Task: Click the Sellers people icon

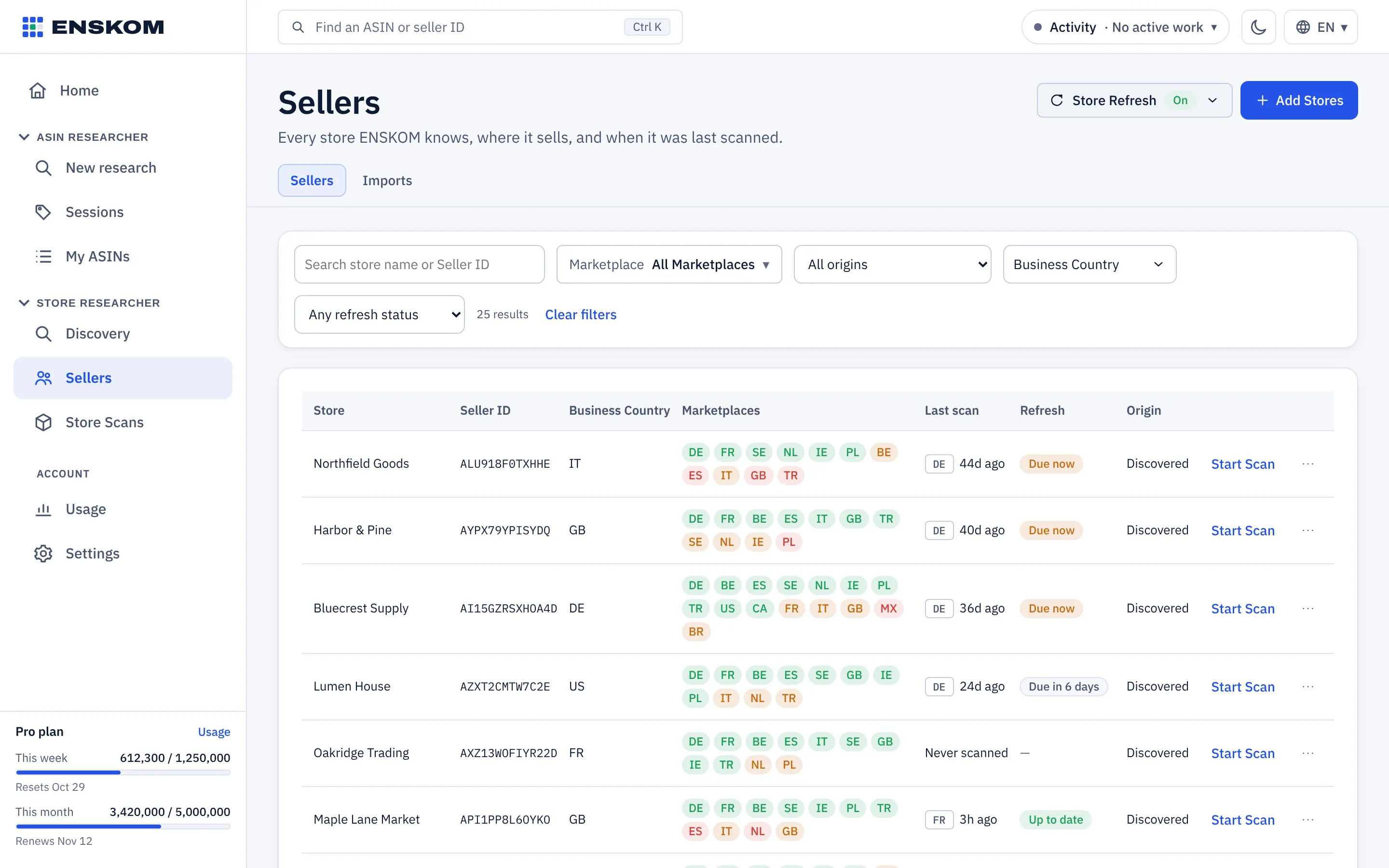Action: coord(43,378)
